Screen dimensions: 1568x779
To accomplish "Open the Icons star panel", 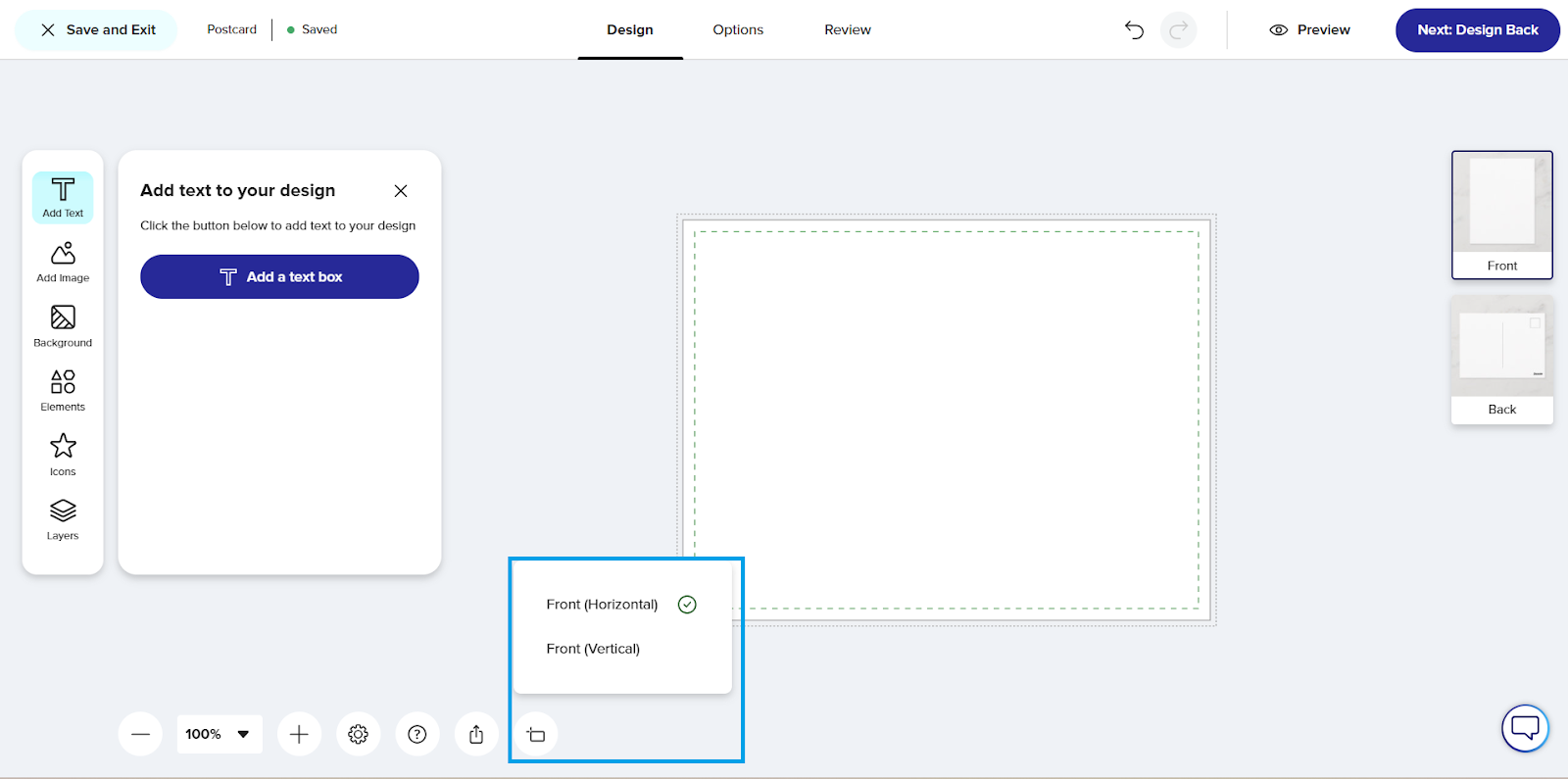I will [63, 455].
